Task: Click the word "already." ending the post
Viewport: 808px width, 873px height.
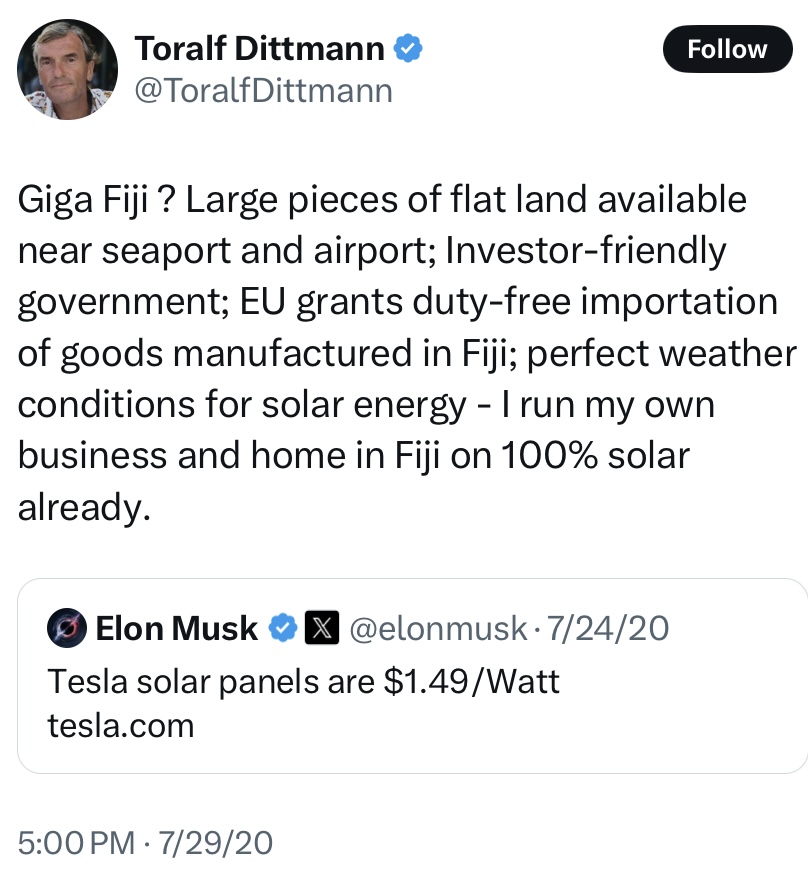Action: 84,508
